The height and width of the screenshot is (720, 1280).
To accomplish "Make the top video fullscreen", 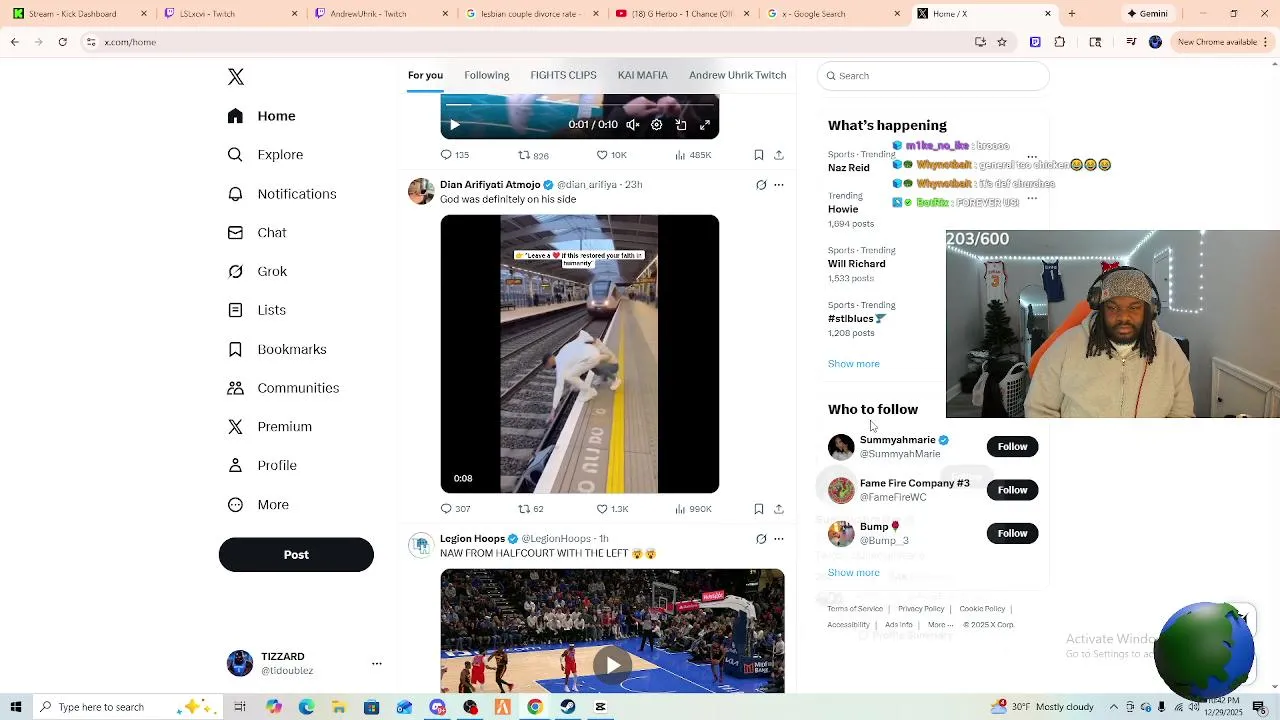I will (705, 125).
